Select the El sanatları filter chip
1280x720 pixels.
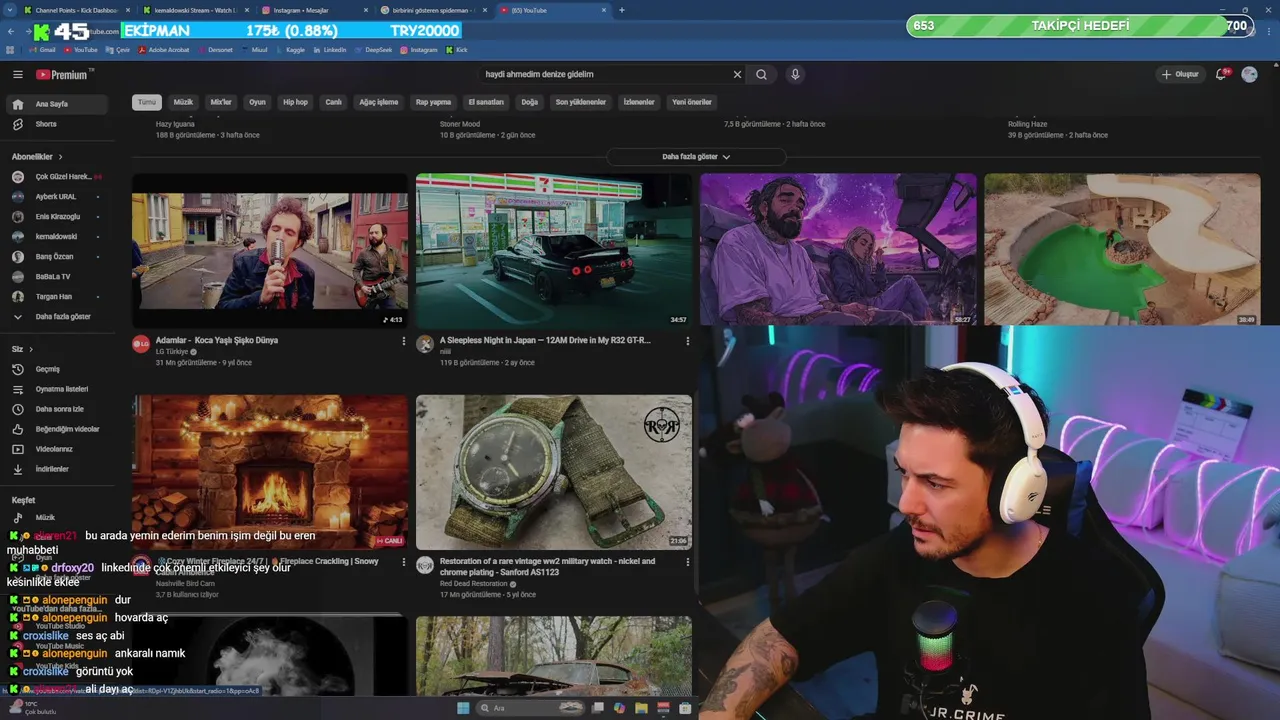click(486, 102)
